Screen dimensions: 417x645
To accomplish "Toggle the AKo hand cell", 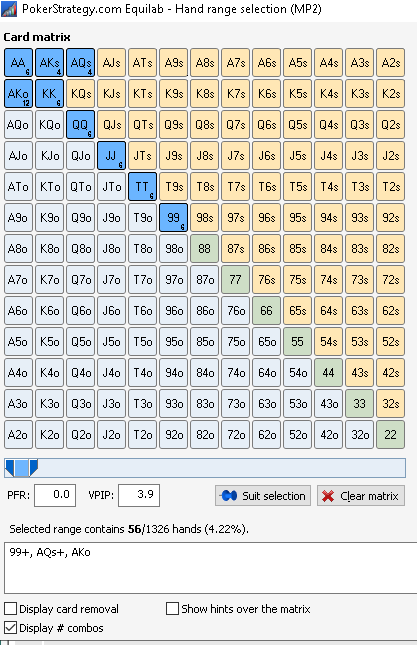I will pos(19,93).
